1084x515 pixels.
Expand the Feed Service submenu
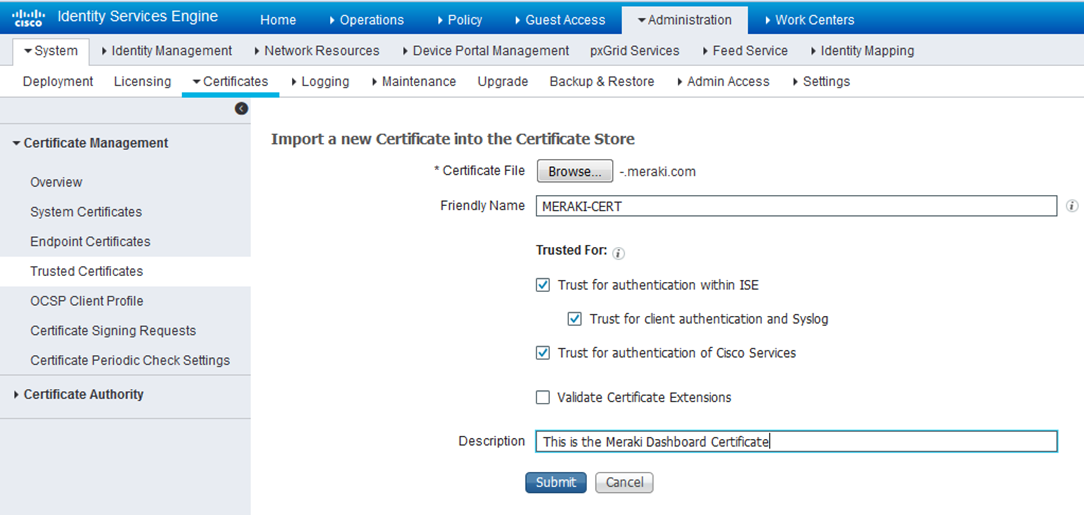745,51
